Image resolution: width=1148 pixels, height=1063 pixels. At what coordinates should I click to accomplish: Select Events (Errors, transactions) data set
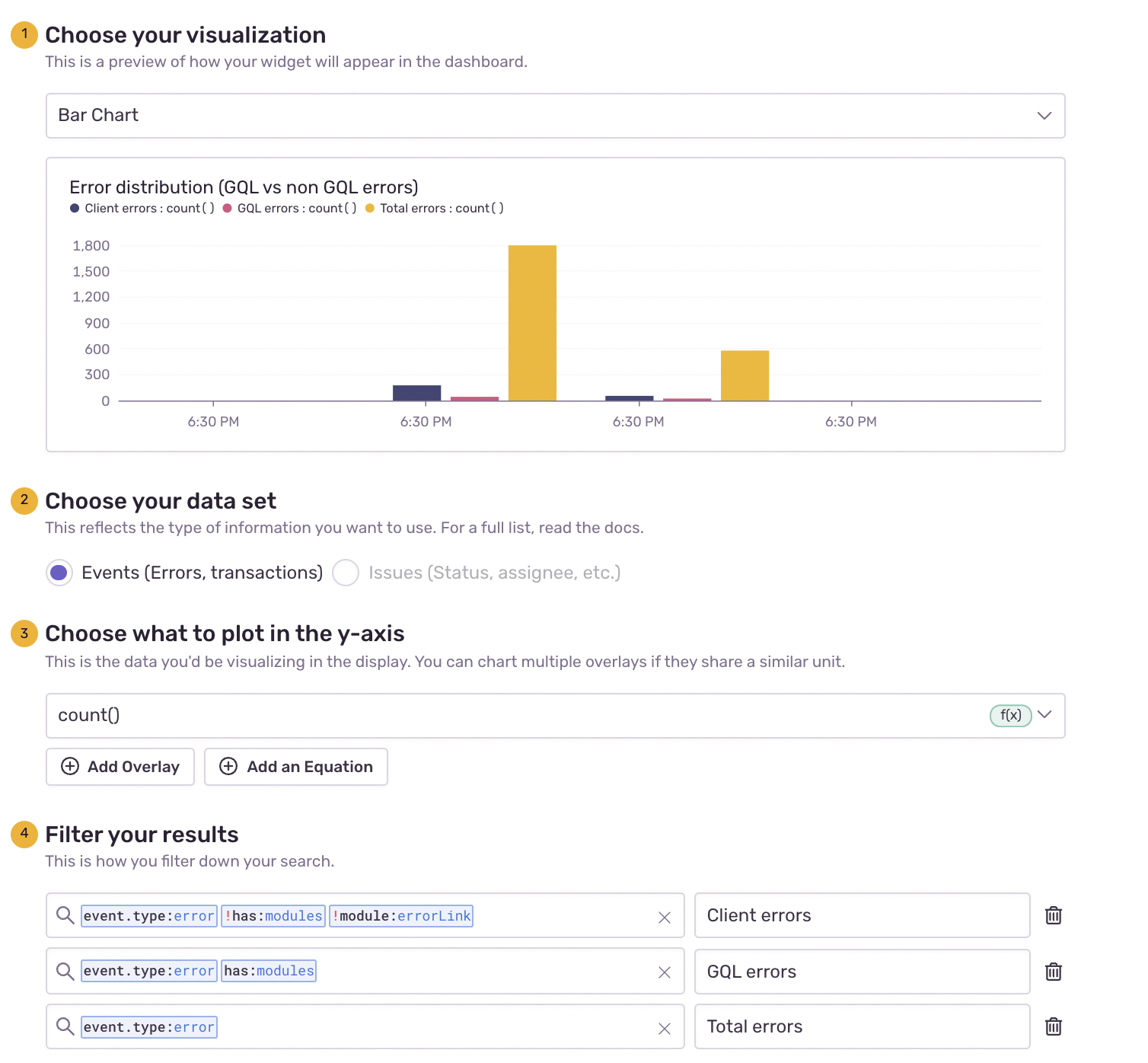(59, 573)
